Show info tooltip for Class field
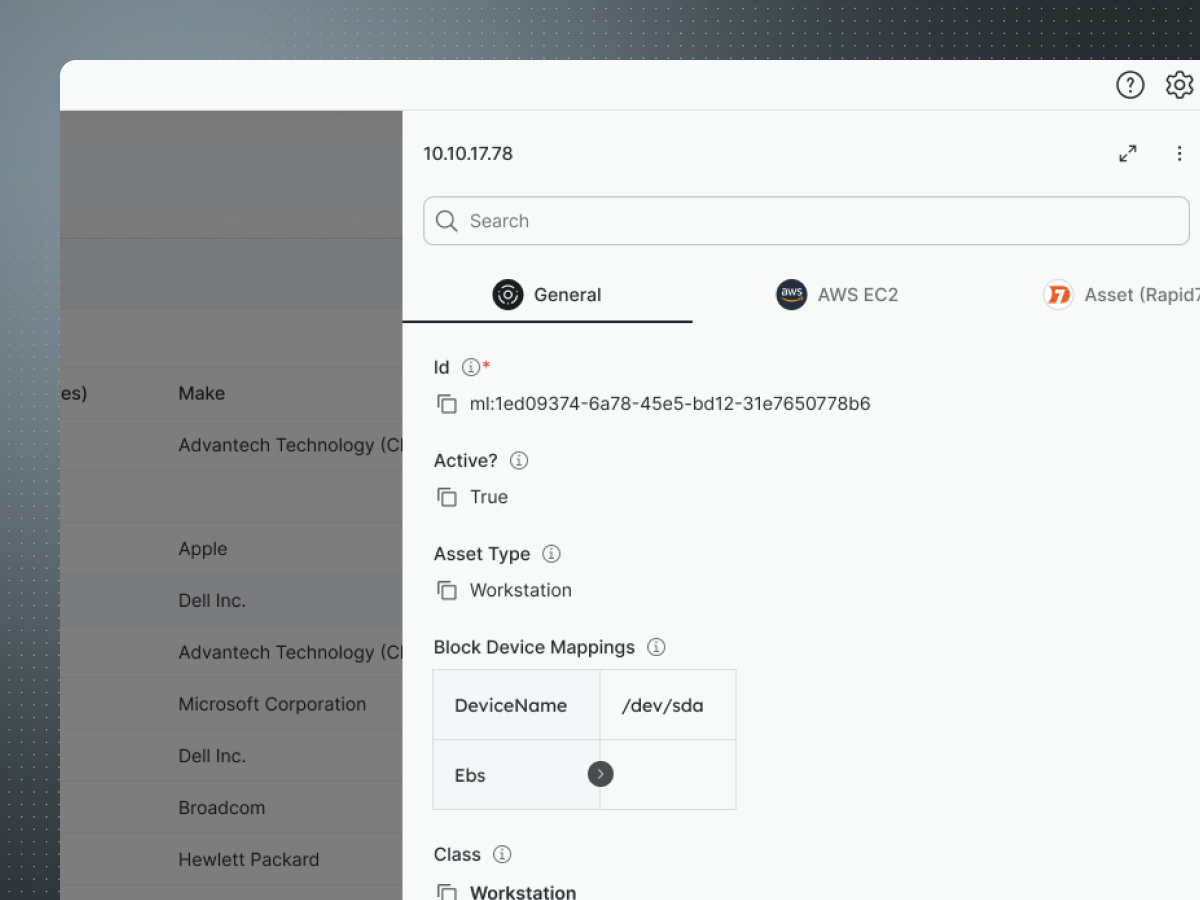 tap(503, 854)
